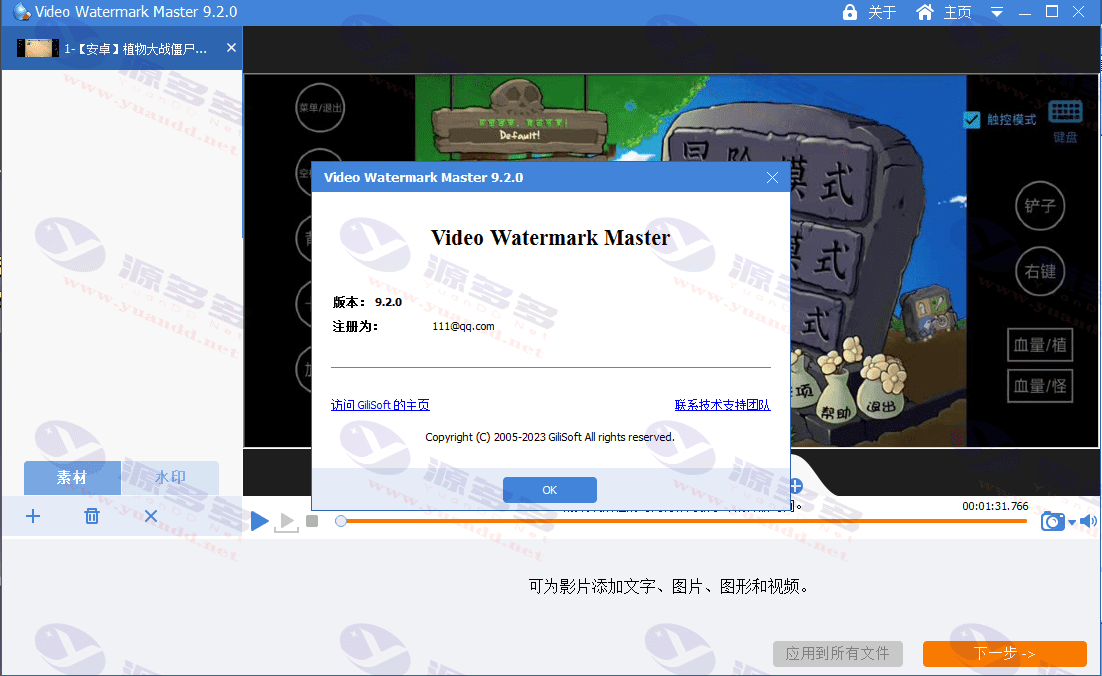Close the 植物大战僵尸 video file tab
The image size is (1102, 676).
pyautogui.click(x=231, y=48)
